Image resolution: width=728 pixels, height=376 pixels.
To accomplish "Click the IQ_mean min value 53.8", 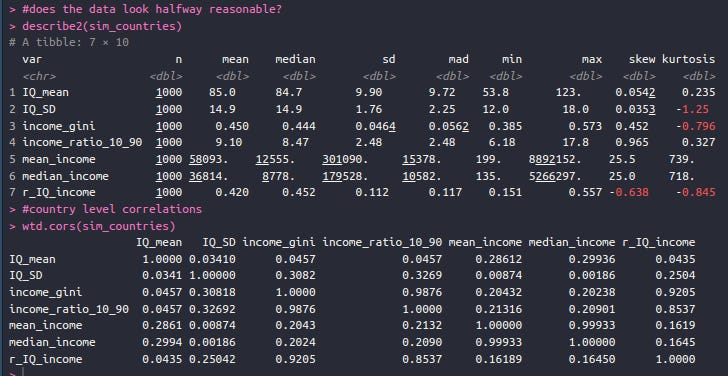I will pos(495,92).
